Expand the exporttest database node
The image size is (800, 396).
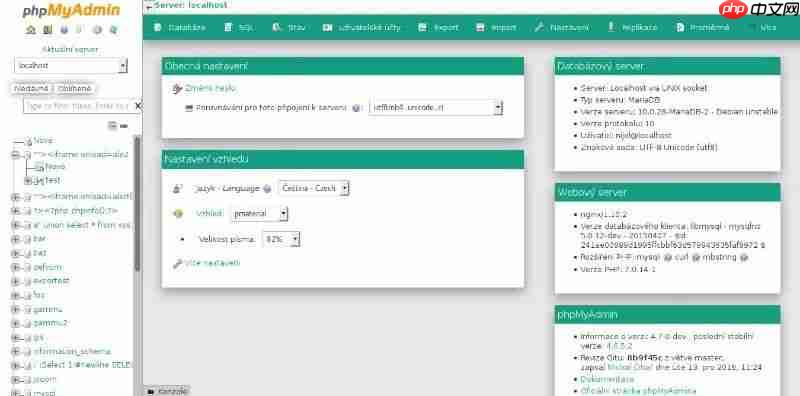[x=15, y=282]
